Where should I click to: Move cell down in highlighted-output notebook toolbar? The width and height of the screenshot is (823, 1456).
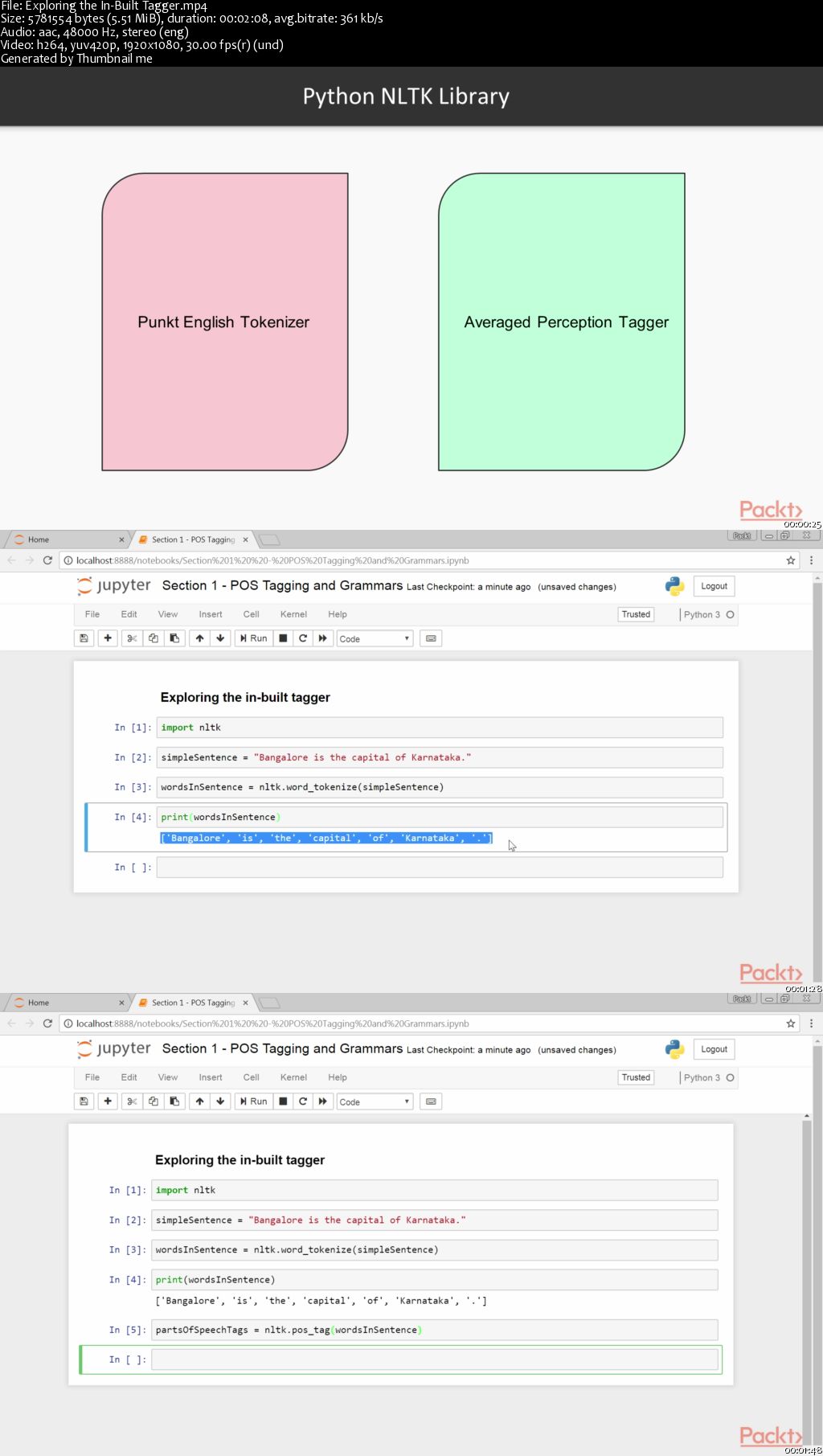pos(220,638)
